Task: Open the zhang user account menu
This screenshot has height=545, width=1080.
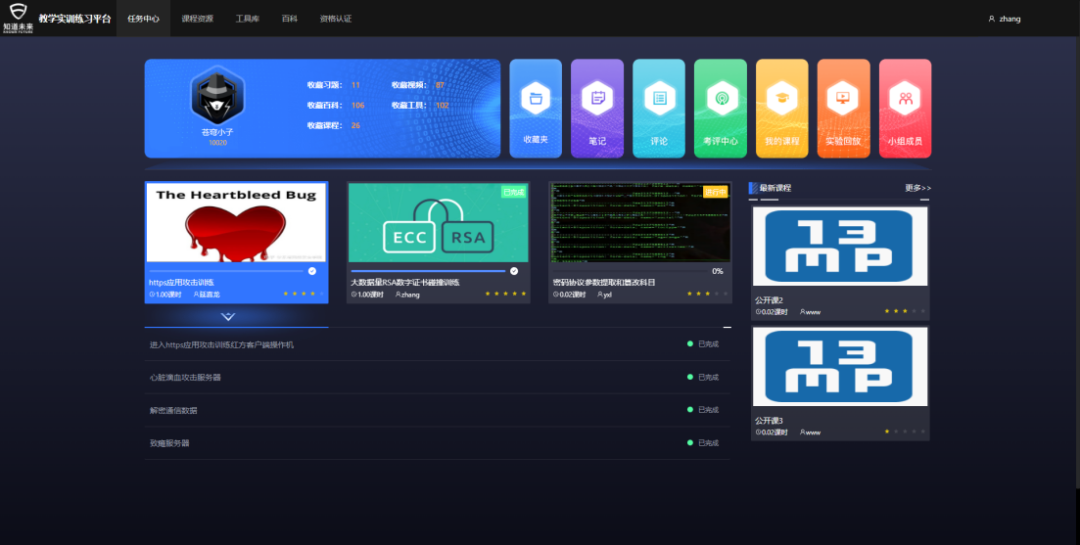Action: [x=1004, y=18]
